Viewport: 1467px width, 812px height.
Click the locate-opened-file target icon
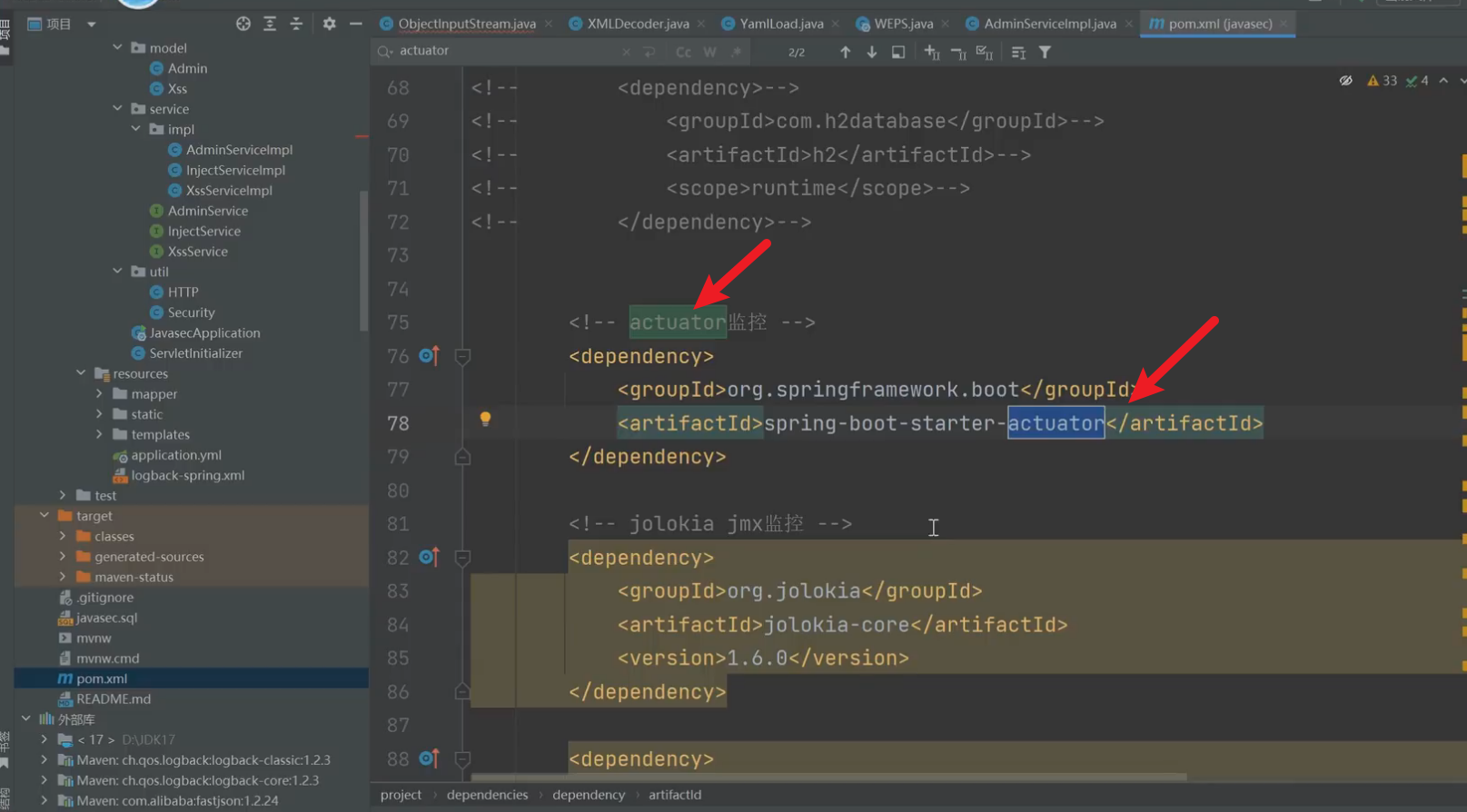(x=243, y=24)
